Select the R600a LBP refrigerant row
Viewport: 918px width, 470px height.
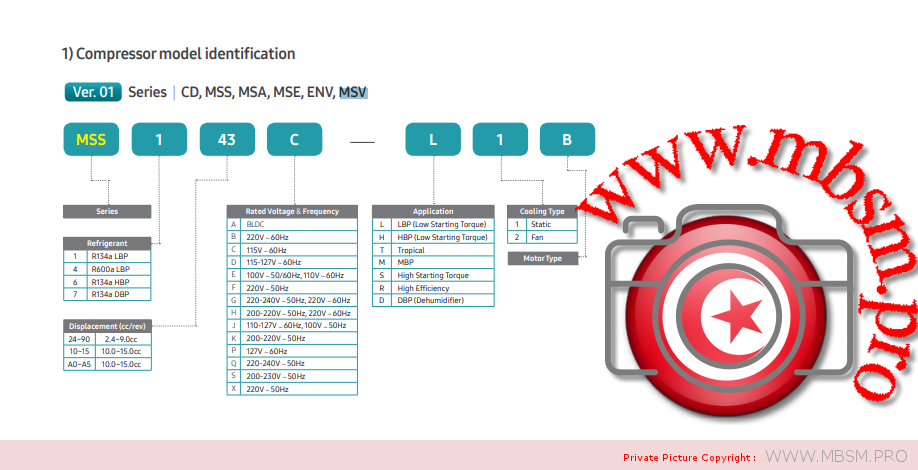click(108, 269)
